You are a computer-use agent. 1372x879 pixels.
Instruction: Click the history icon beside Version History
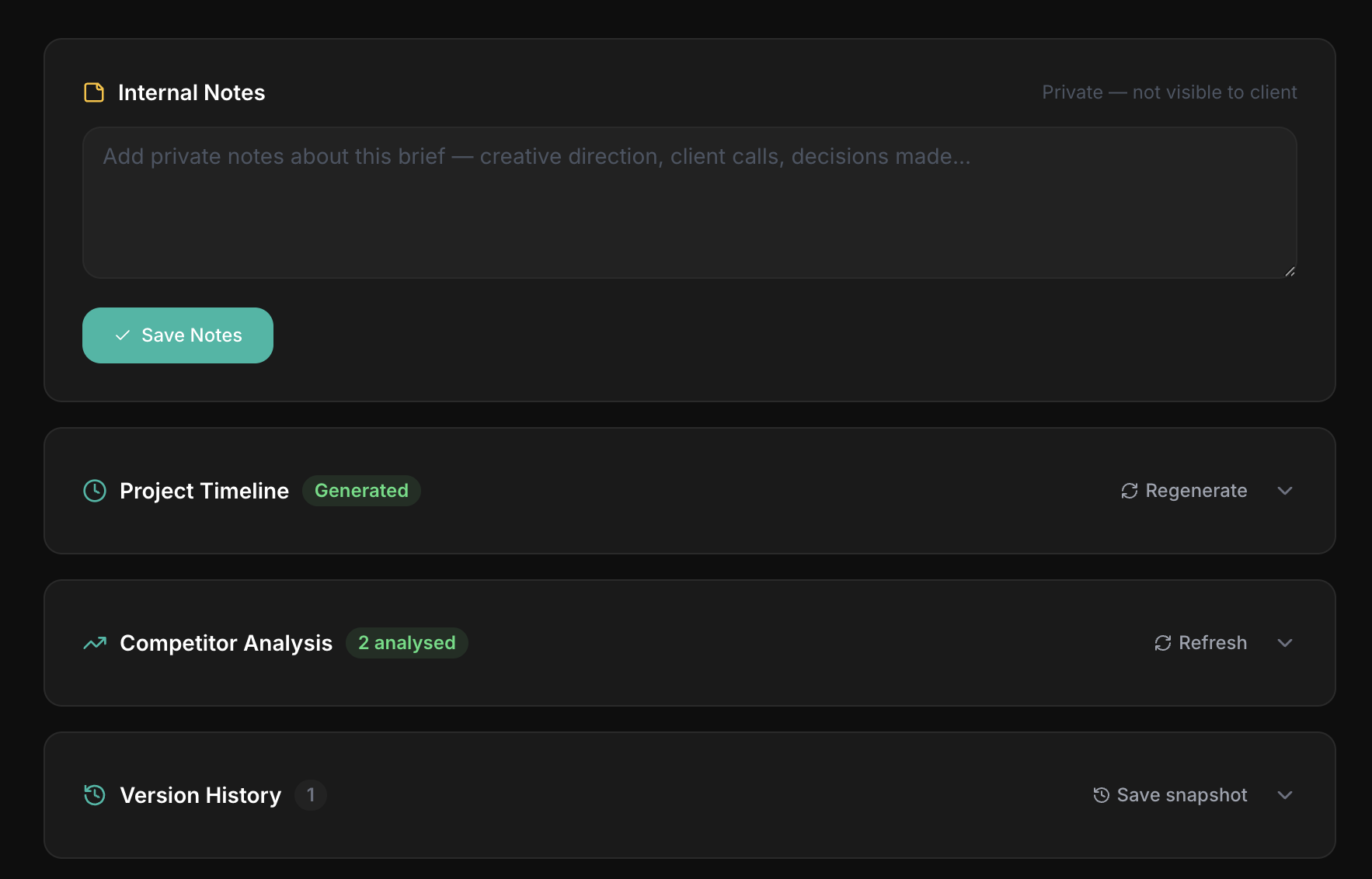tap(93, 794)
